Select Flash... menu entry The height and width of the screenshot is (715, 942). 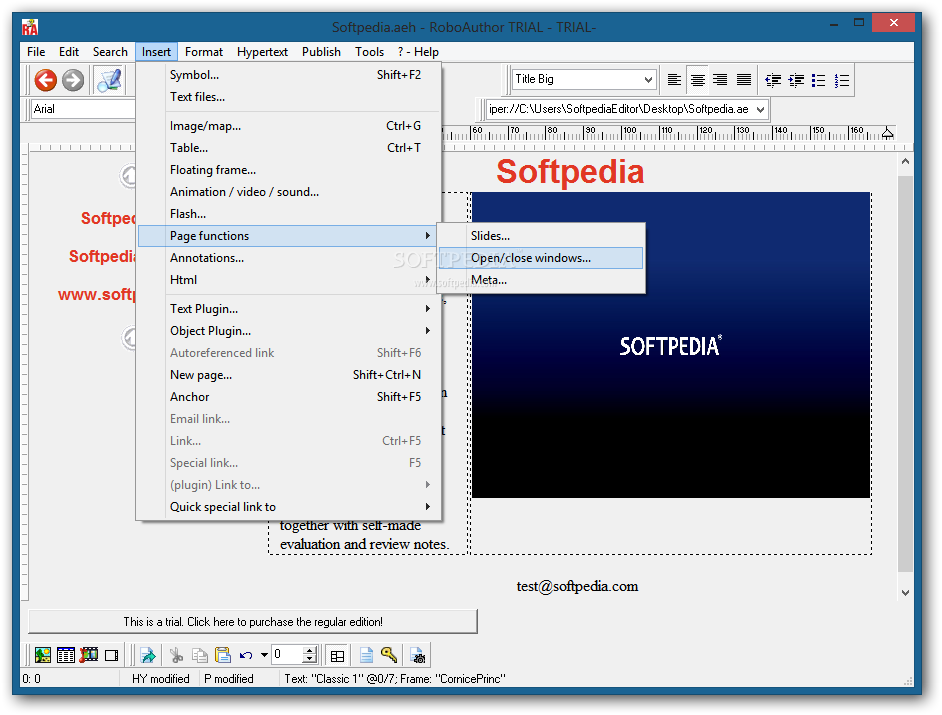tap(290, 213)
